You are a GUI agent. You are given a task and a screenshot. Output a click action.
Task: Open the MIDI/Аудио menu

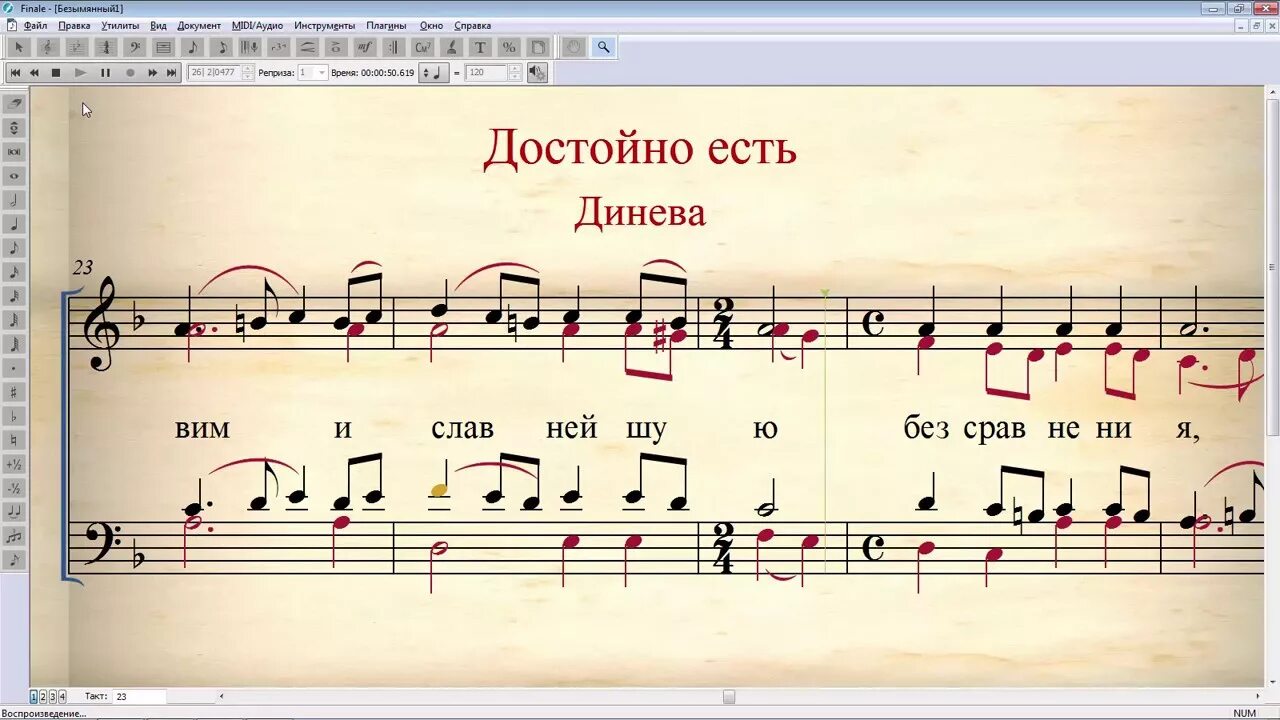click(x=257, y=25)
